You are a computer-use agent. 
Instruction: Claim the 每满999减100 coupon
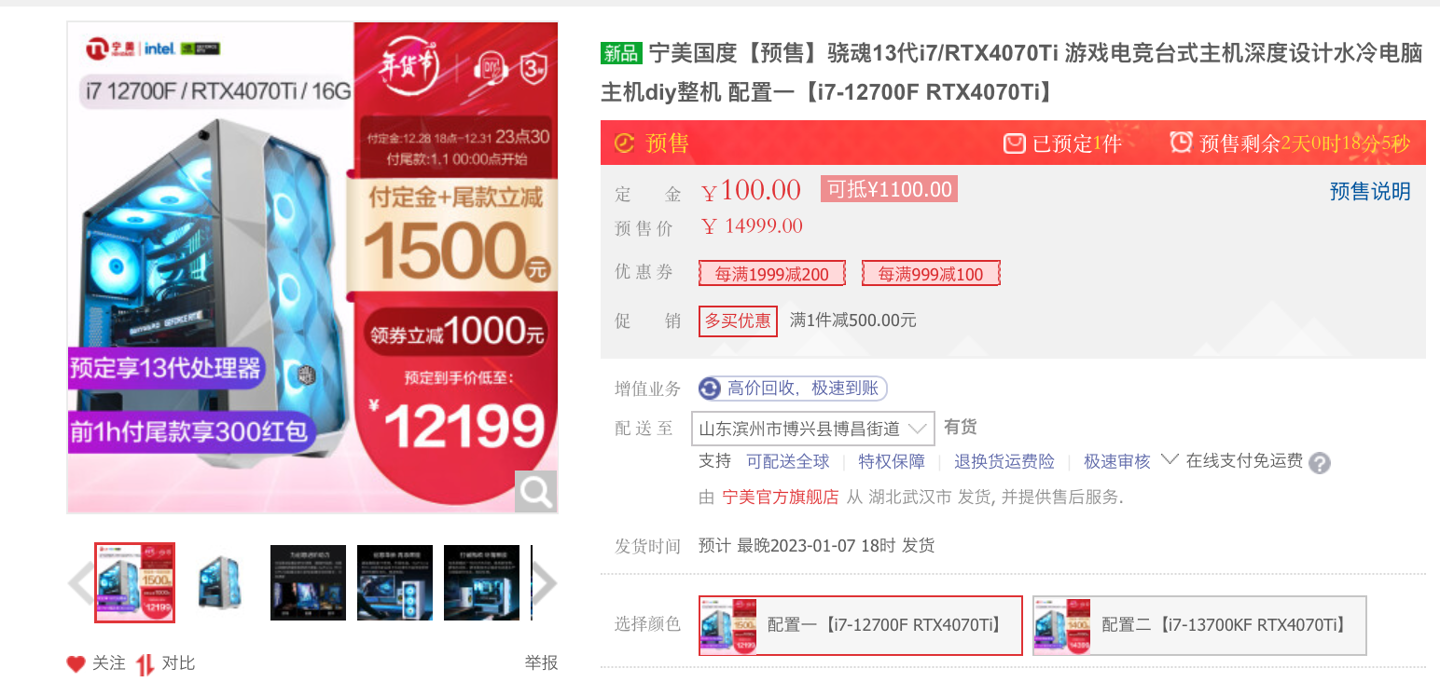931,274
